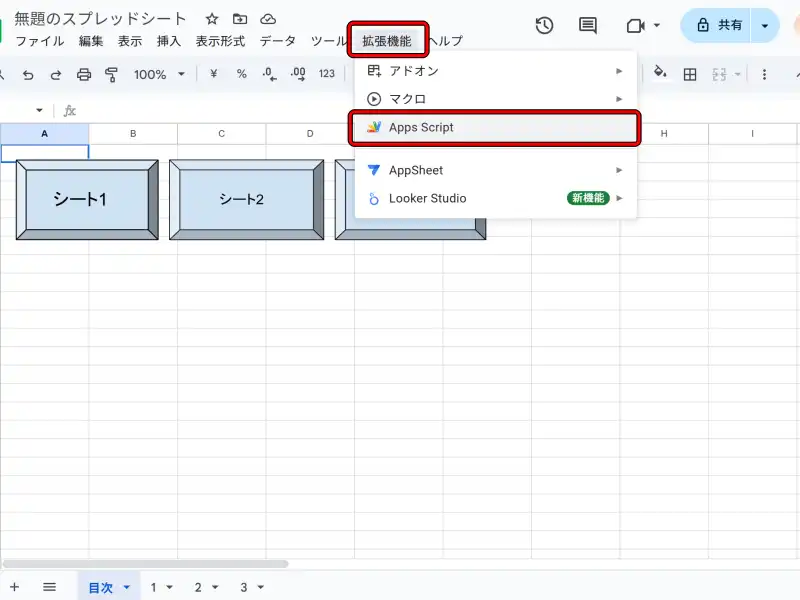The image size is (800, 600).
Task: Open the 挿入 menu
Action: [169, 41]
